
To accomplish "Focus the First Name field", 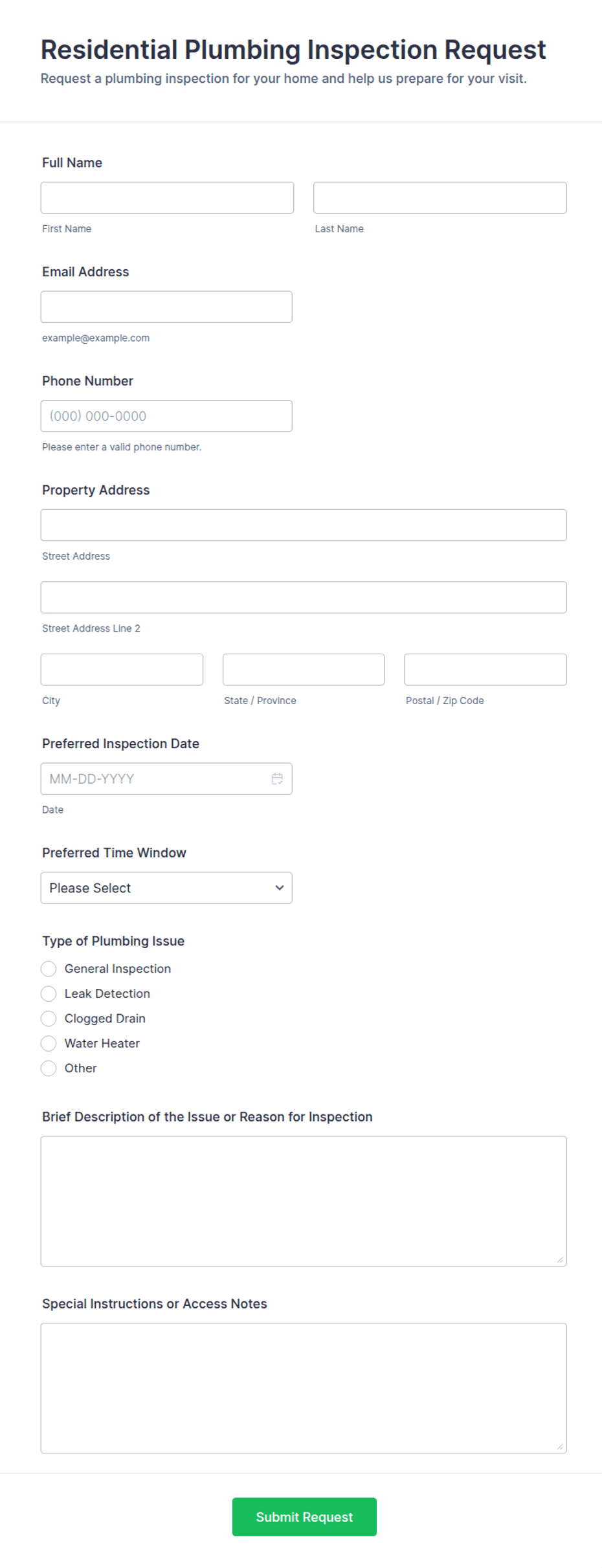I will click(167, 198).
